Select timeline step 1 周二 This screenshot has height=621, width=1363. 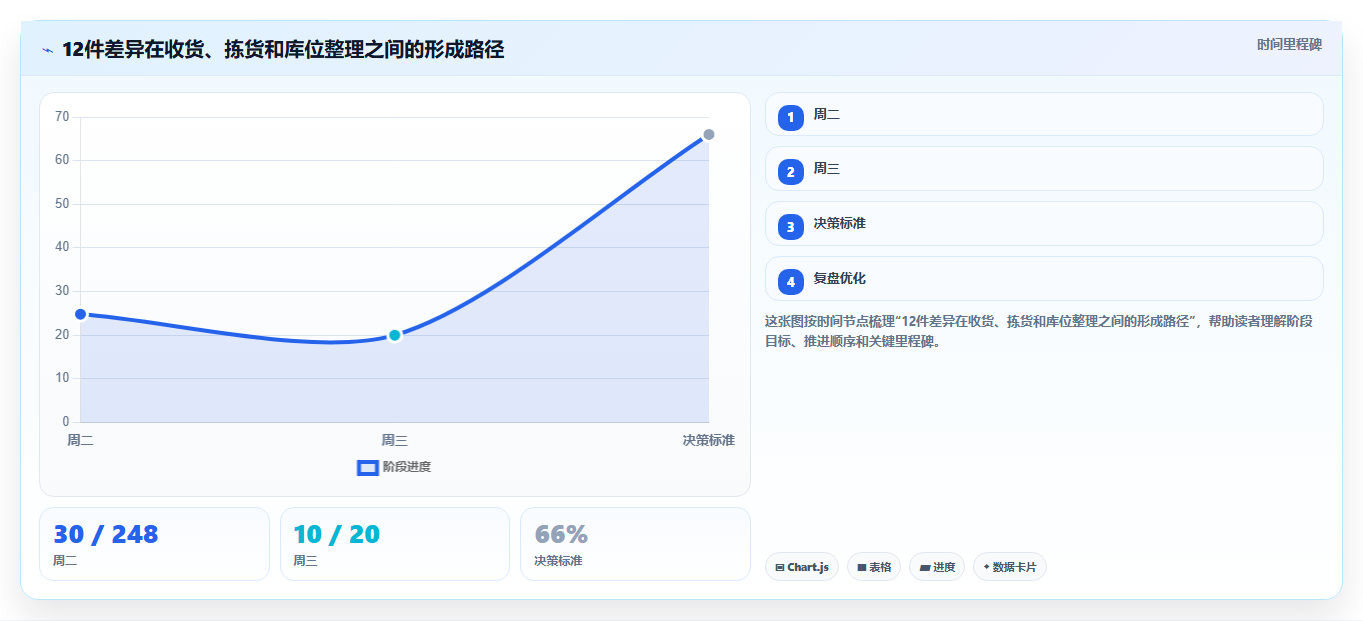pyautogui.click(x=1044, y=114)
